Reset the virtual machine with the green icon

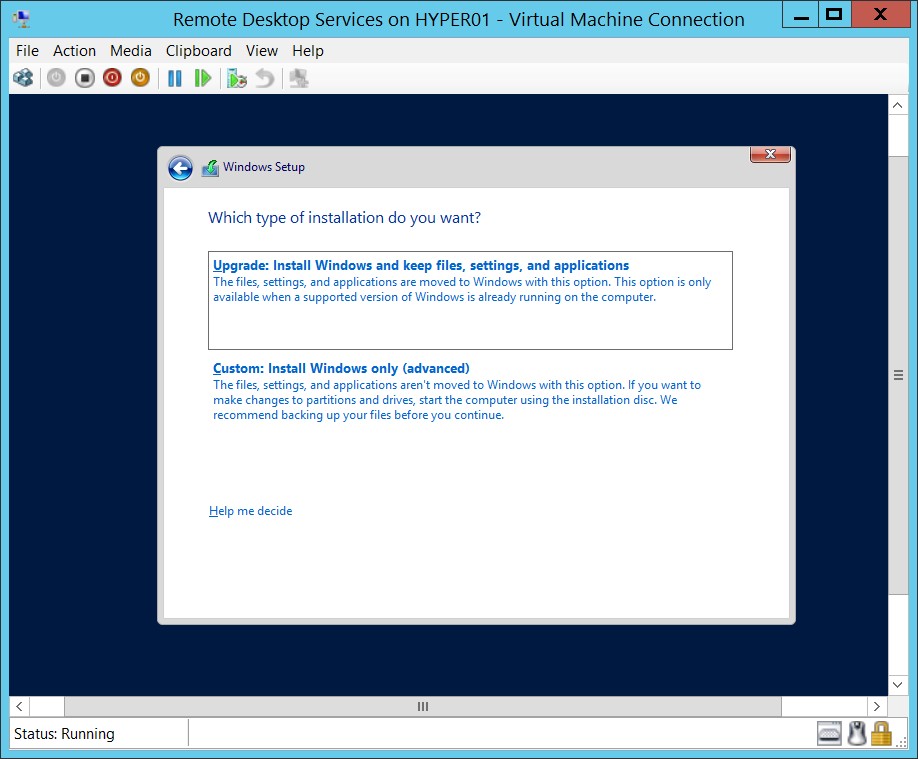point(203,78)
